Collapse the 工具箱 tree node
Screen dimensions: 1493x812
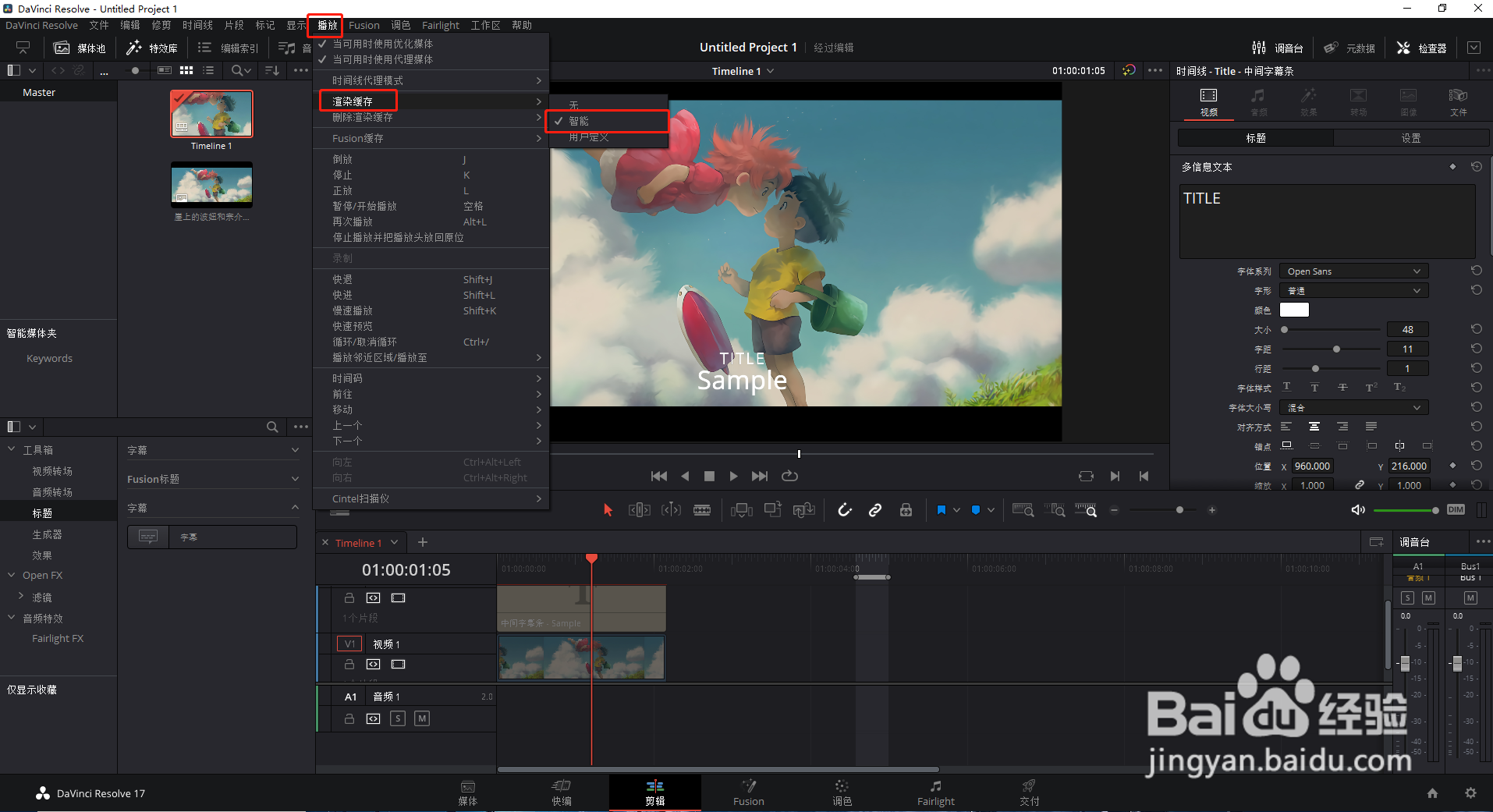tap(12, 450)
